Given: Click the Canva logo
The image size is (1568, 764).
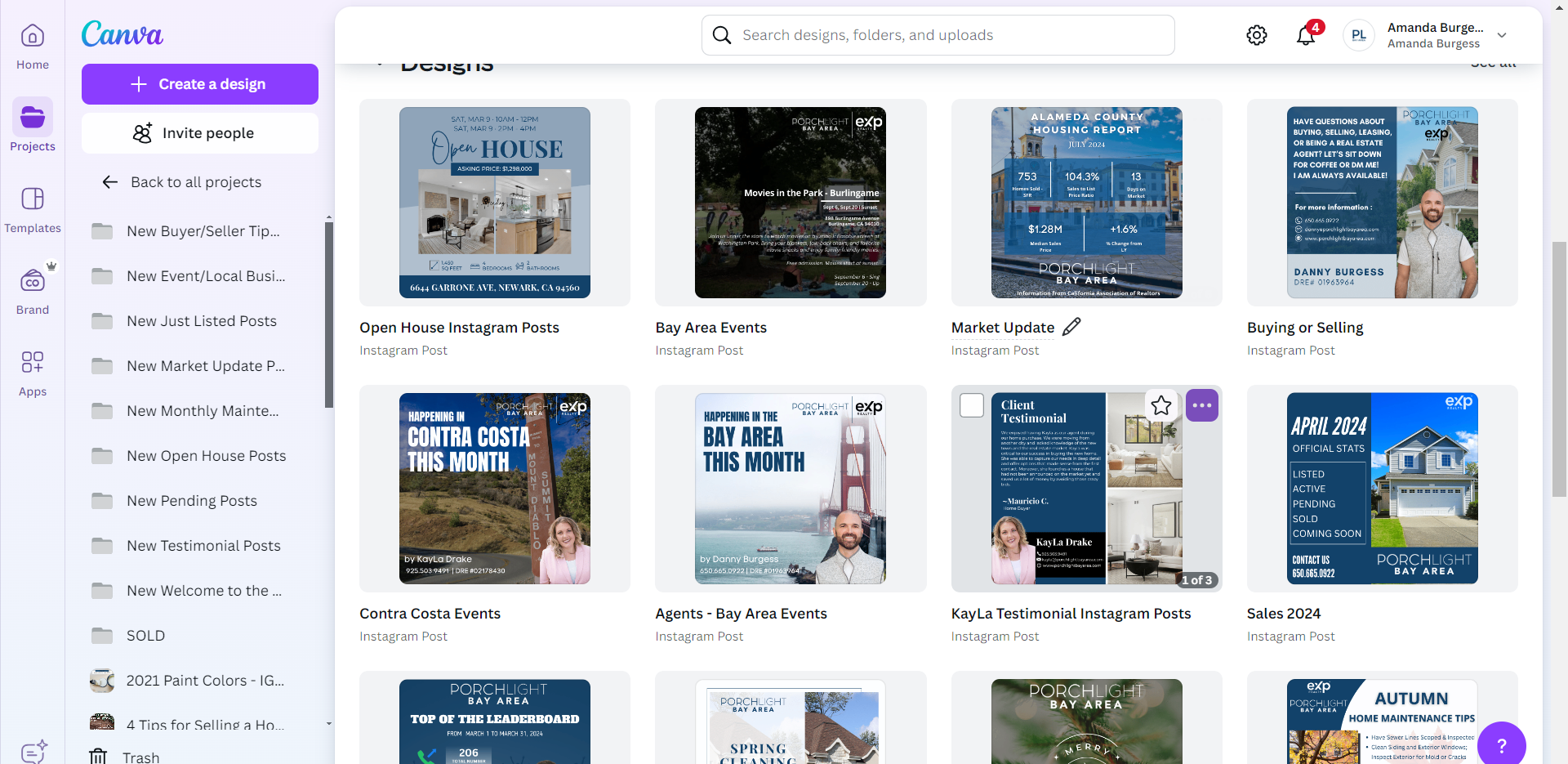Looking at the screenshot, I should click(122, 34).
